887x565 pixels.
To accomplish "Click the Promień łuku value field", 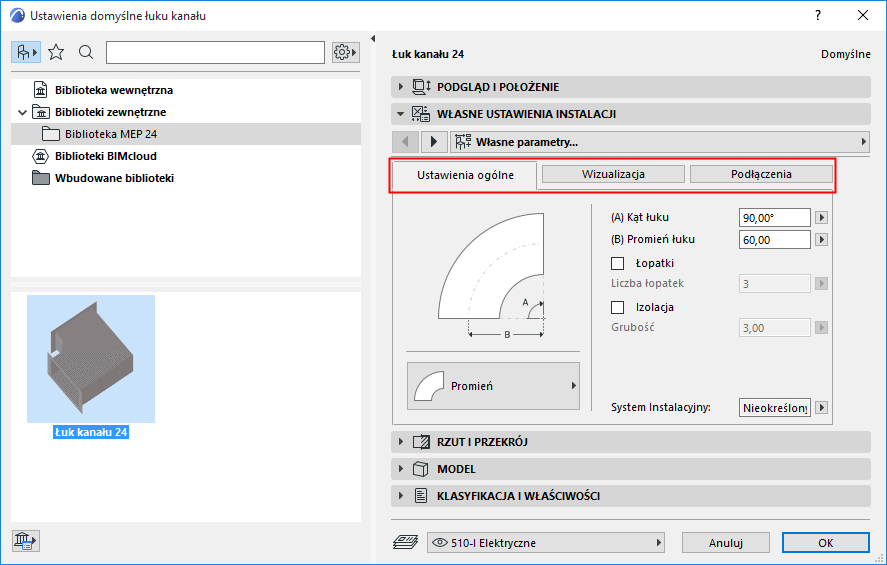I will [774, 239].
